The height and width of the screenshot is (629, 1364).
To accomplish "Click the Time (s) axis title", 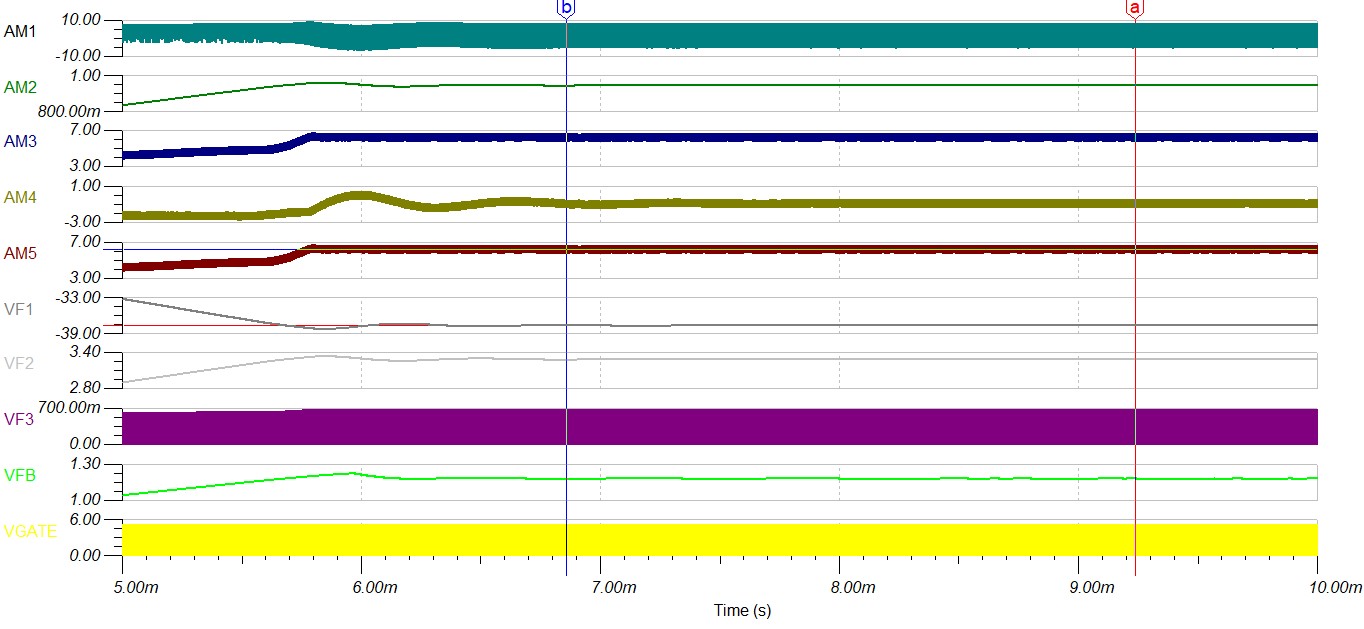I will [x=742, y=610].
